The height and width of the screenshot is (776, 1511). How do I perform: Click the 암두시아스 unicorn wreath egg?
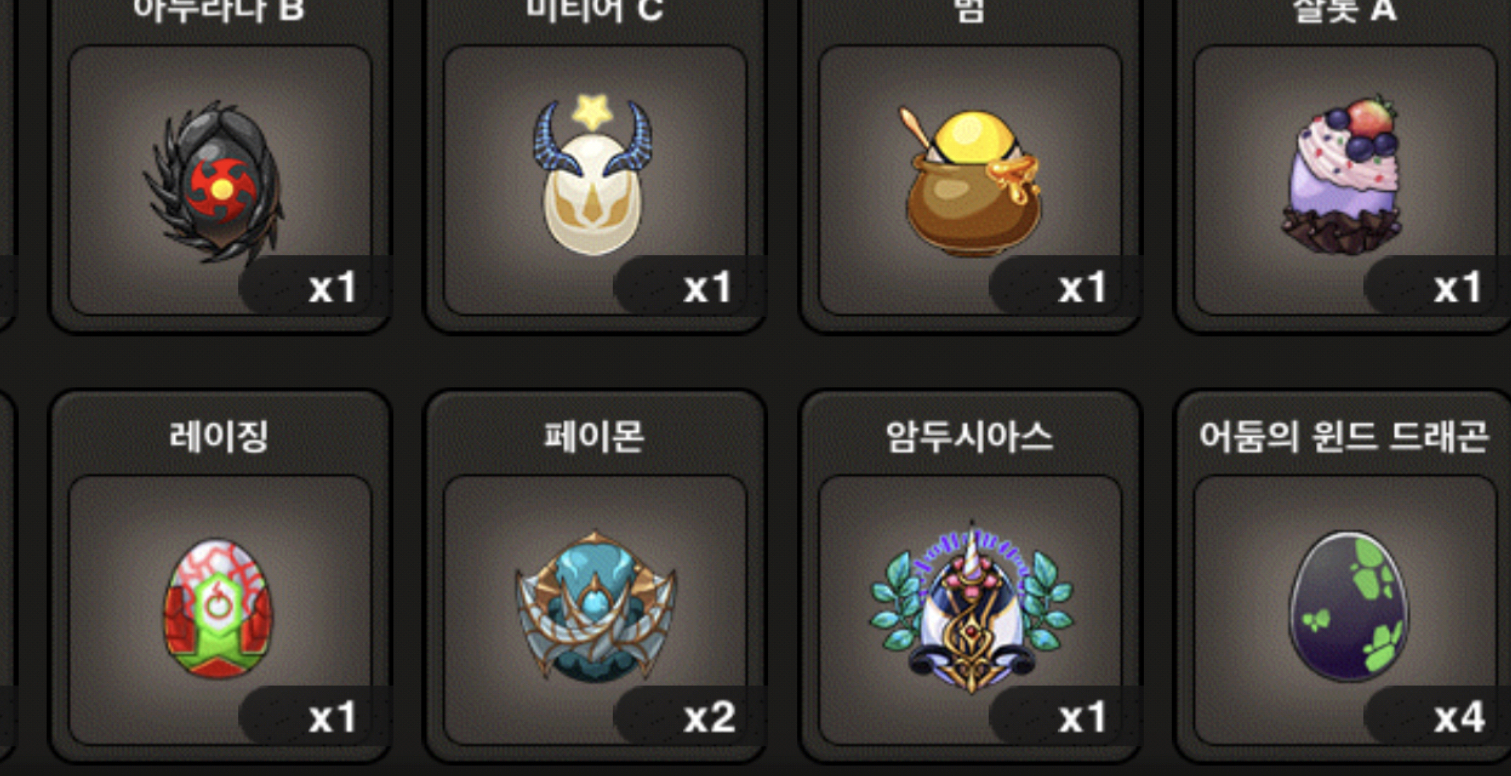pos(971,607)
